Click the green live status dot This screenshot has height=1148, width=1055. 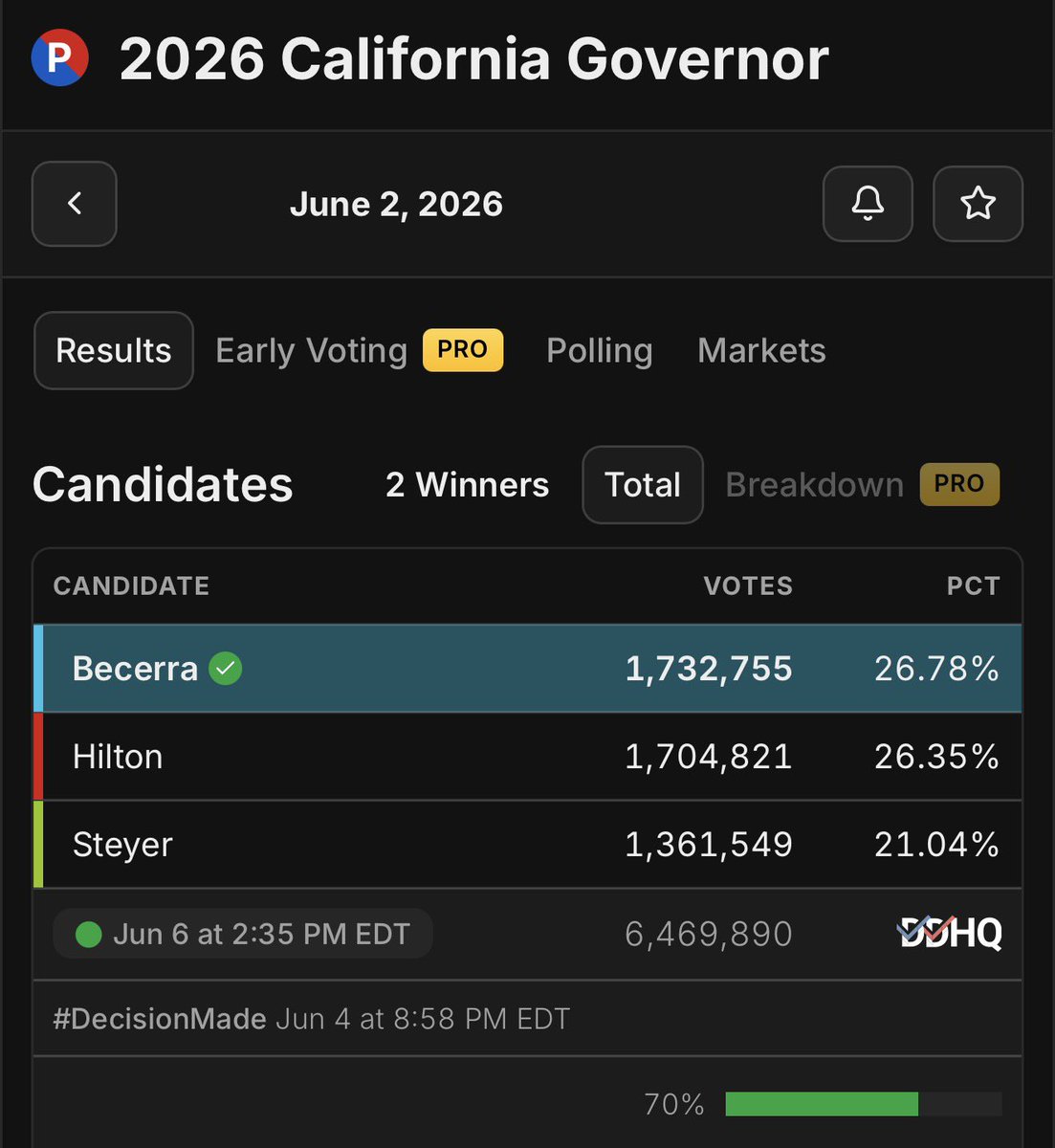click(89, 934)
